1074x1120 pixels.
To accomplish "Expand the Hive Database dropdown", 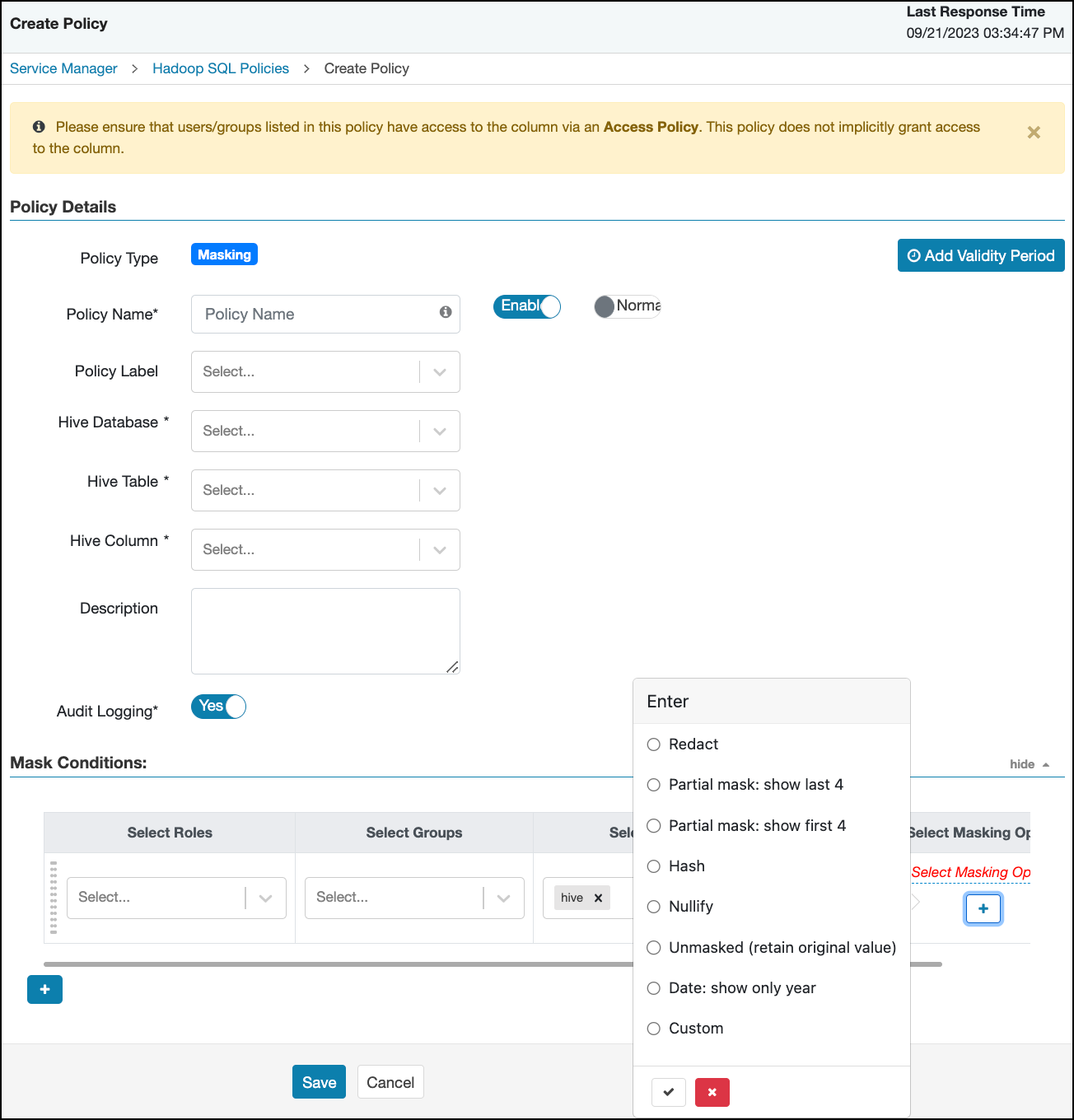I will pyautogui.click(x=325, y=432).
